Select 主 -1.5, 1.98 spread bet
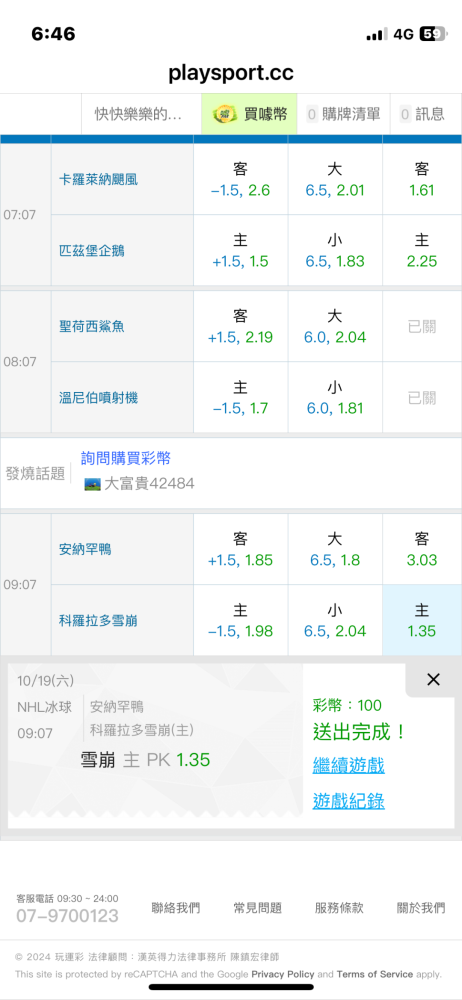This screenshot has width=462, height=1000. point(241,620)
